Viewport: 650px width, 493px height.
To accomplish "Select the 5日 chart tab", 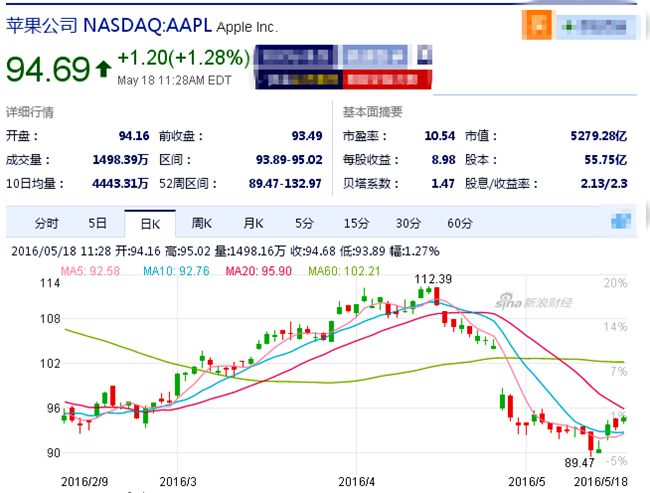I will [x=97, y=222].
